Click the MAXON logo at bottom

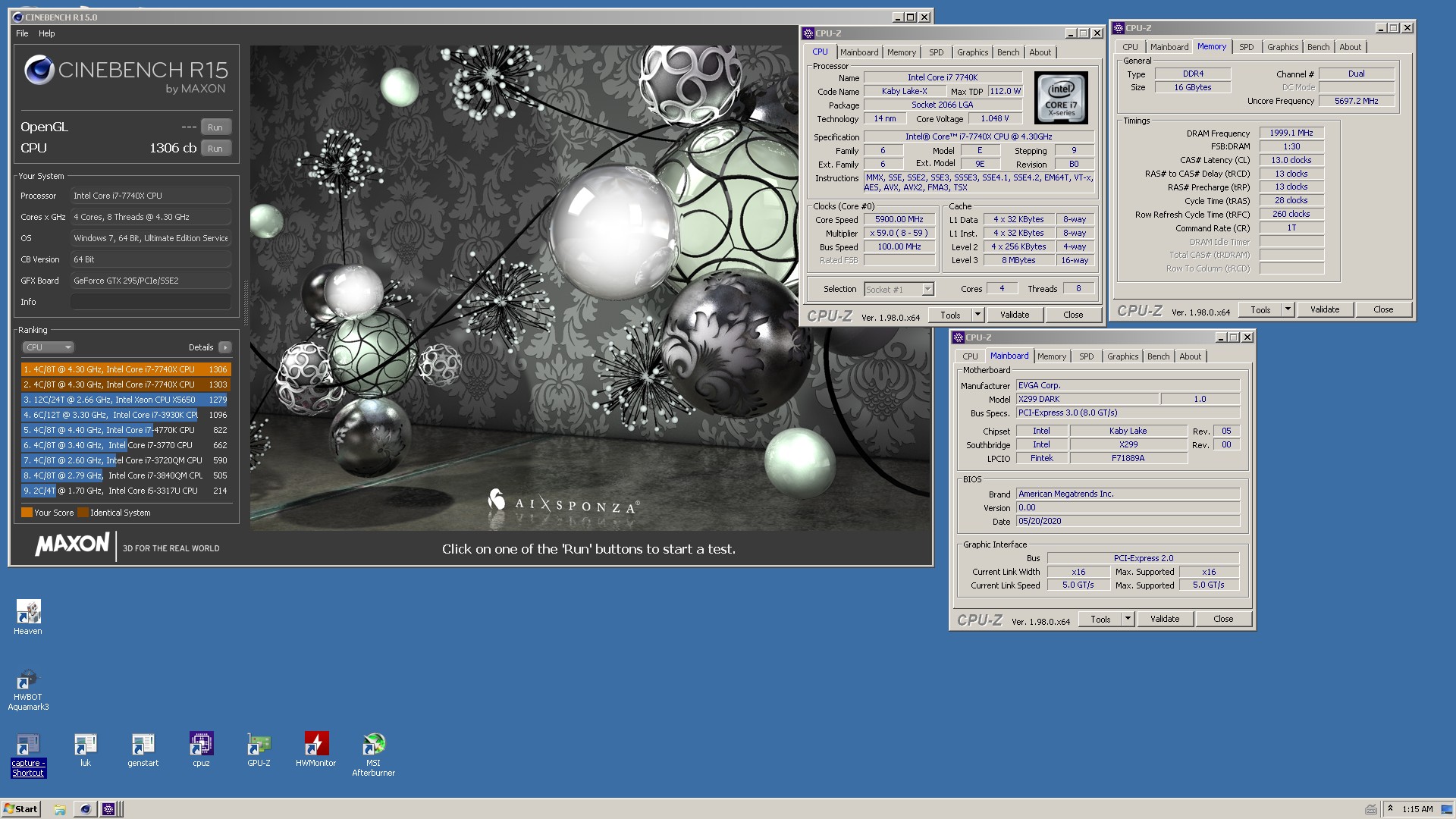coord(73,544)
